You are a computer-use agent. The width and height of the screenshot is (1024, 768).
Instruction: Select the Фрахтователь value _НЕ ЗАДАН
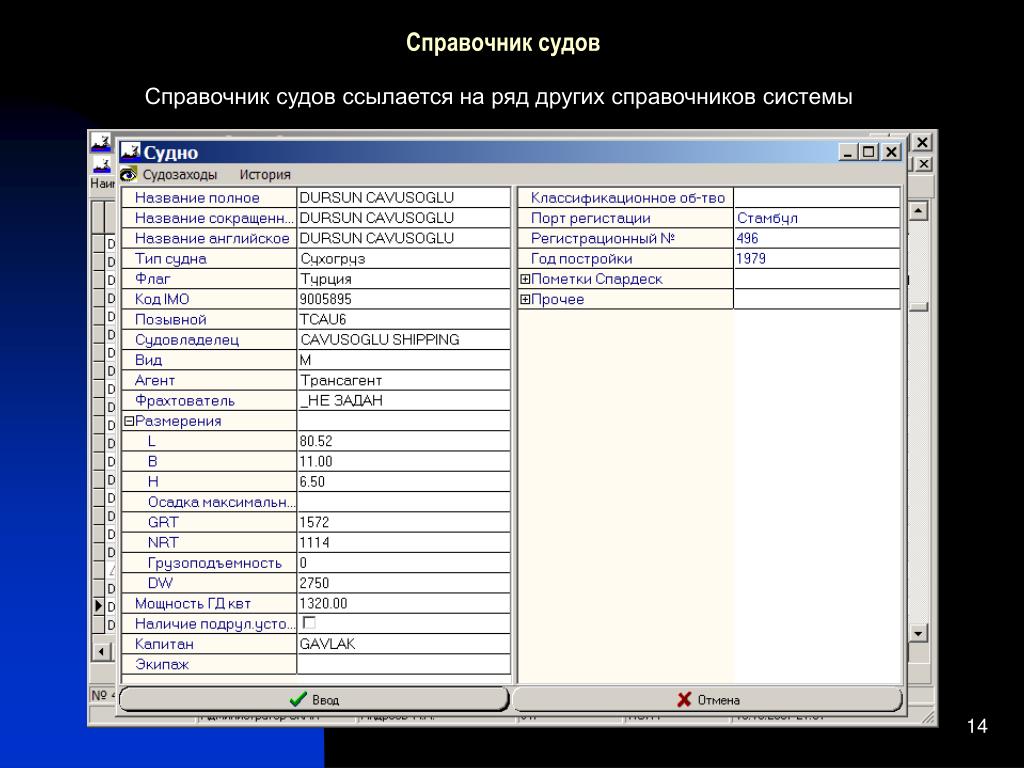coord(404,400)
